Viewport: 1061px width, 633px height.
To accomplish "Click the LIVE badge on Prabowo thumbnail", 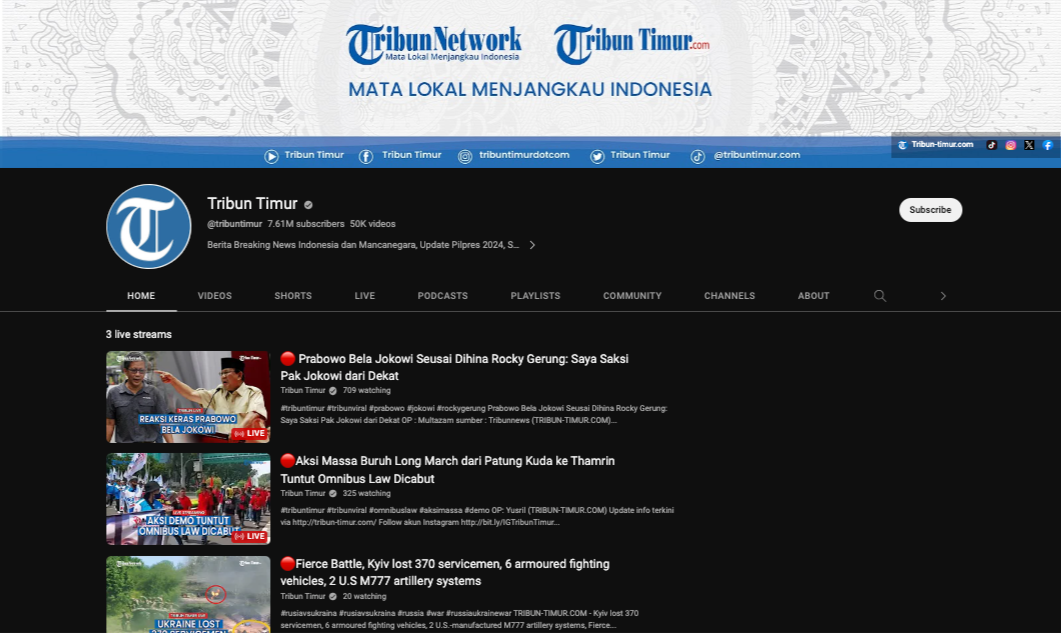I will coord(250,433).
